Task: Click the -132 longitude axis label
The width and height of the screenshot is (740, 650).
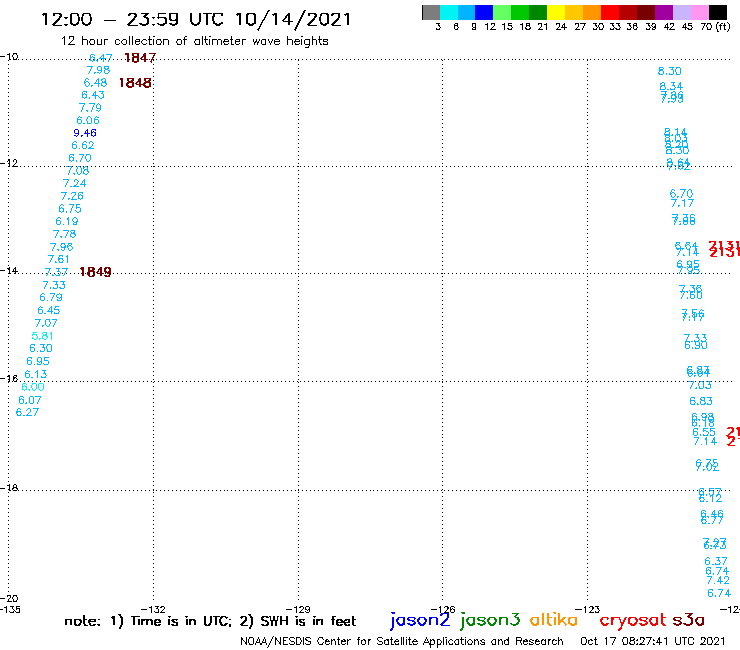Action: click(153, 609)
